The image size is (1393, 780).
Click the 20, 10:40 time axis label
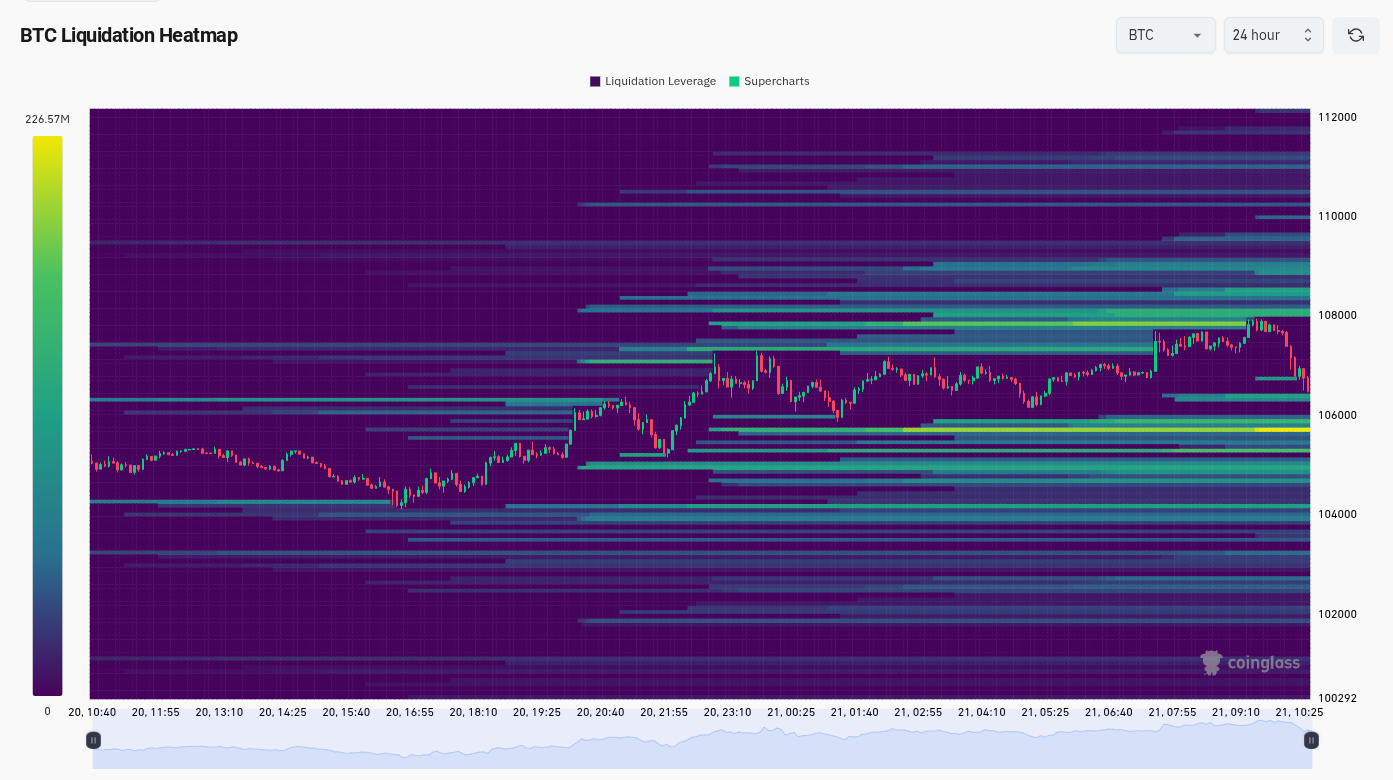(x=92, y=712)
